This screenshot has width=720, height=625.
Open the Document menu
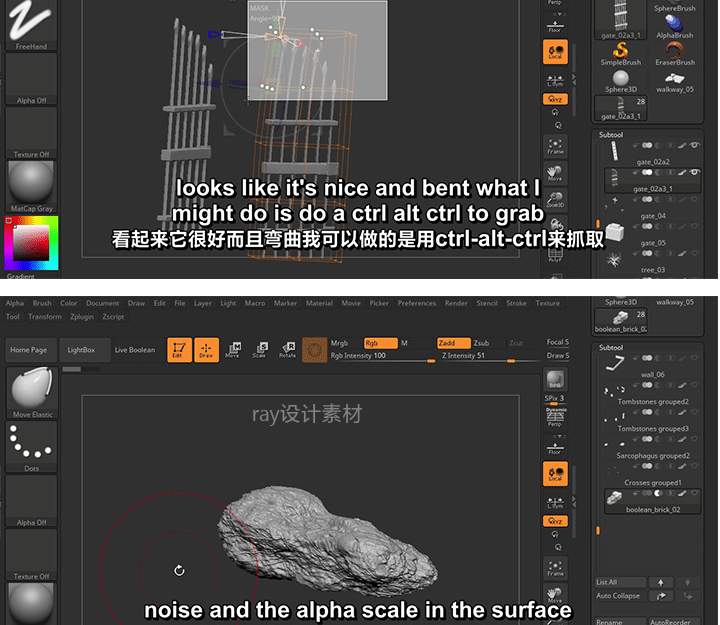pyautogui.click(x=102, y=303)
